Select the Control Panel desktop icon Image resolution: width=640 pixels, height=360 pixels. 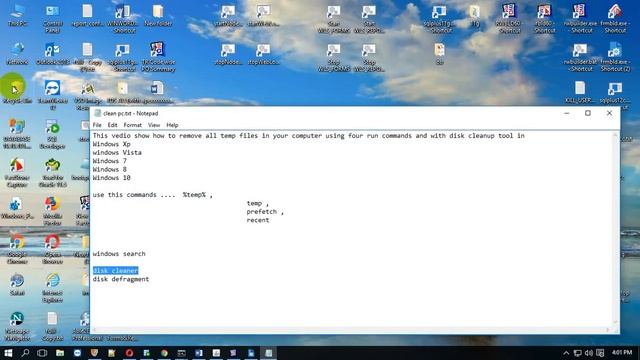(53, 18)
